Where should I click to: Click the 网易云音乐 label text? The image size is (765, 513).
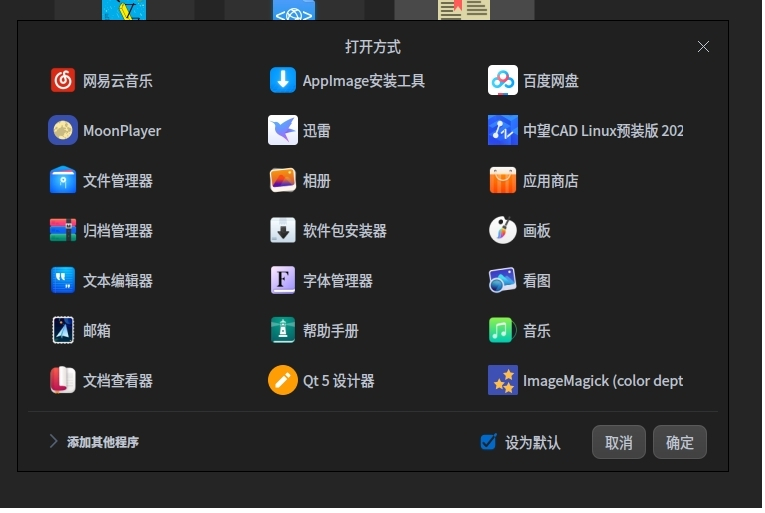(x=118, y=81)
